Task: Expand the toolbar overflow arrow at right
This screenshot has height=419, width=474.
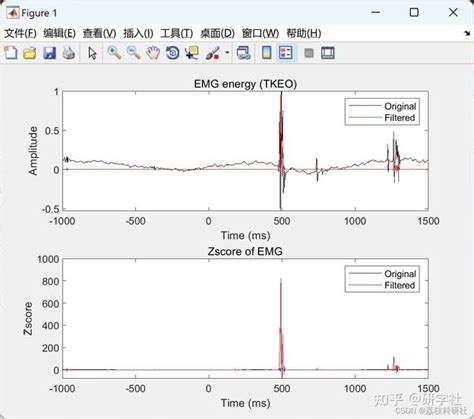Action: (x=467, y=33)
